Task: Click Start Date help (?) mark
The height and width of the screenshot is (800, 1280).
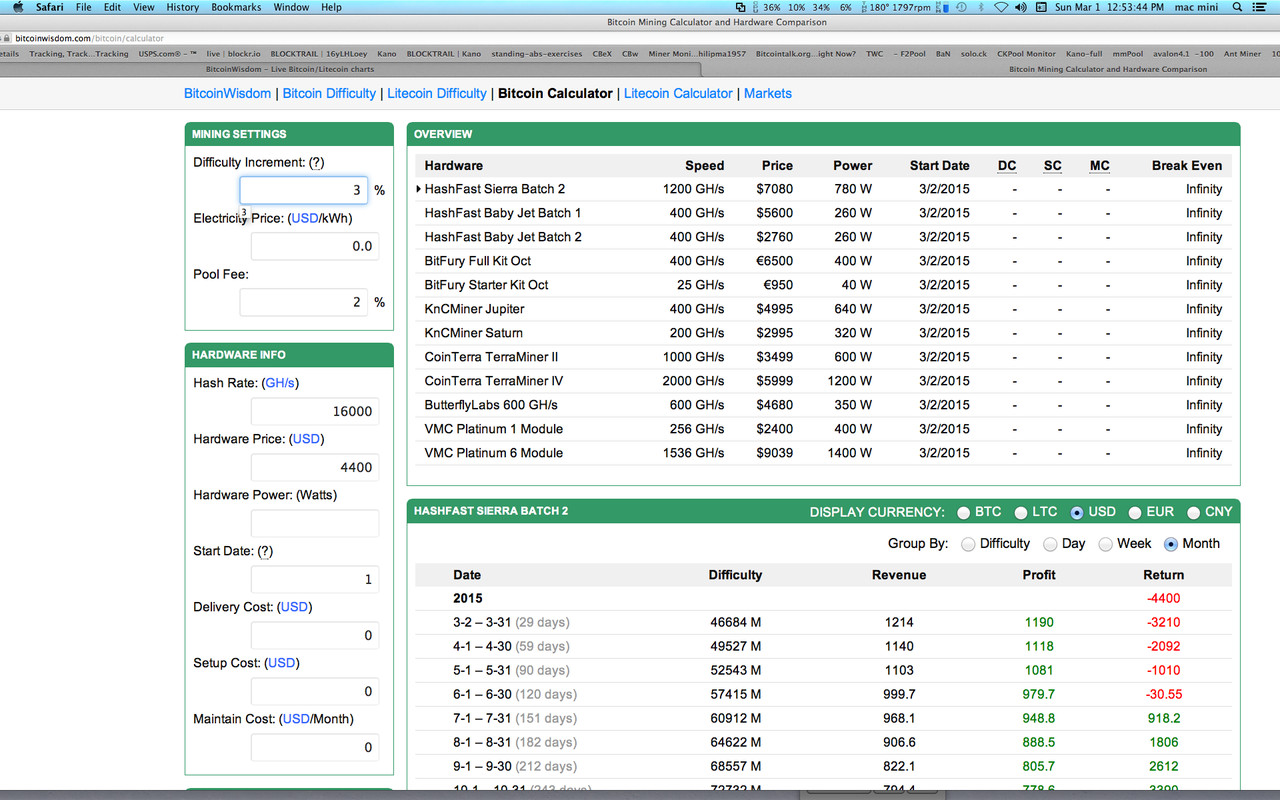Action: tap(265, 551)
